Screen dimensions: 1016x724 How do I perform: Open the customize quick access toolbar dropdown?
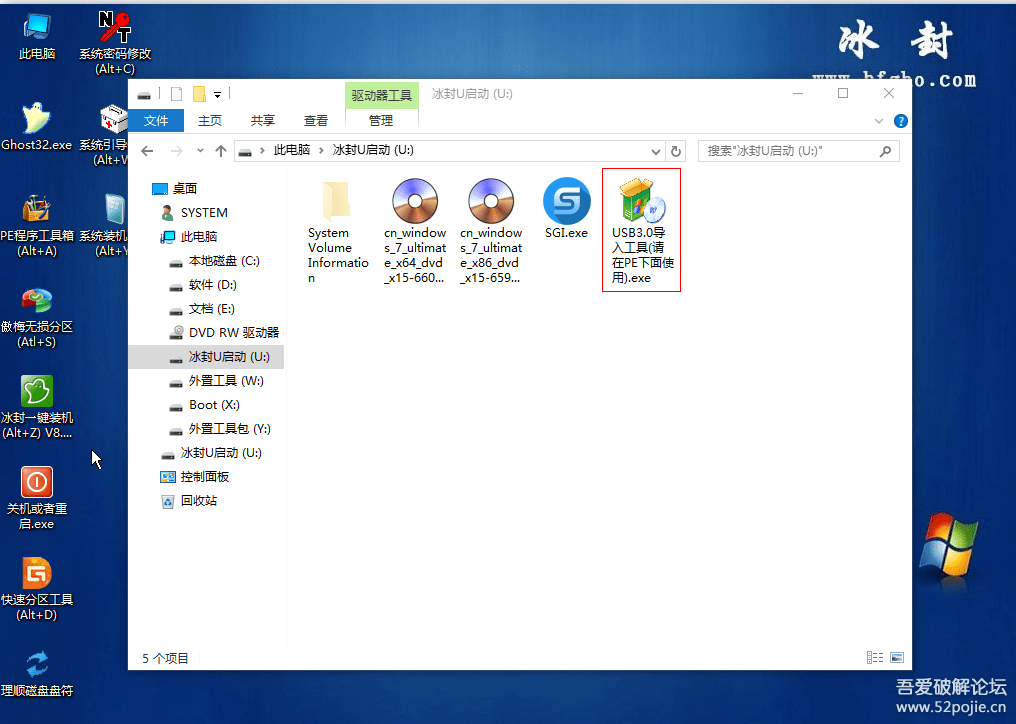pos(218,95)
